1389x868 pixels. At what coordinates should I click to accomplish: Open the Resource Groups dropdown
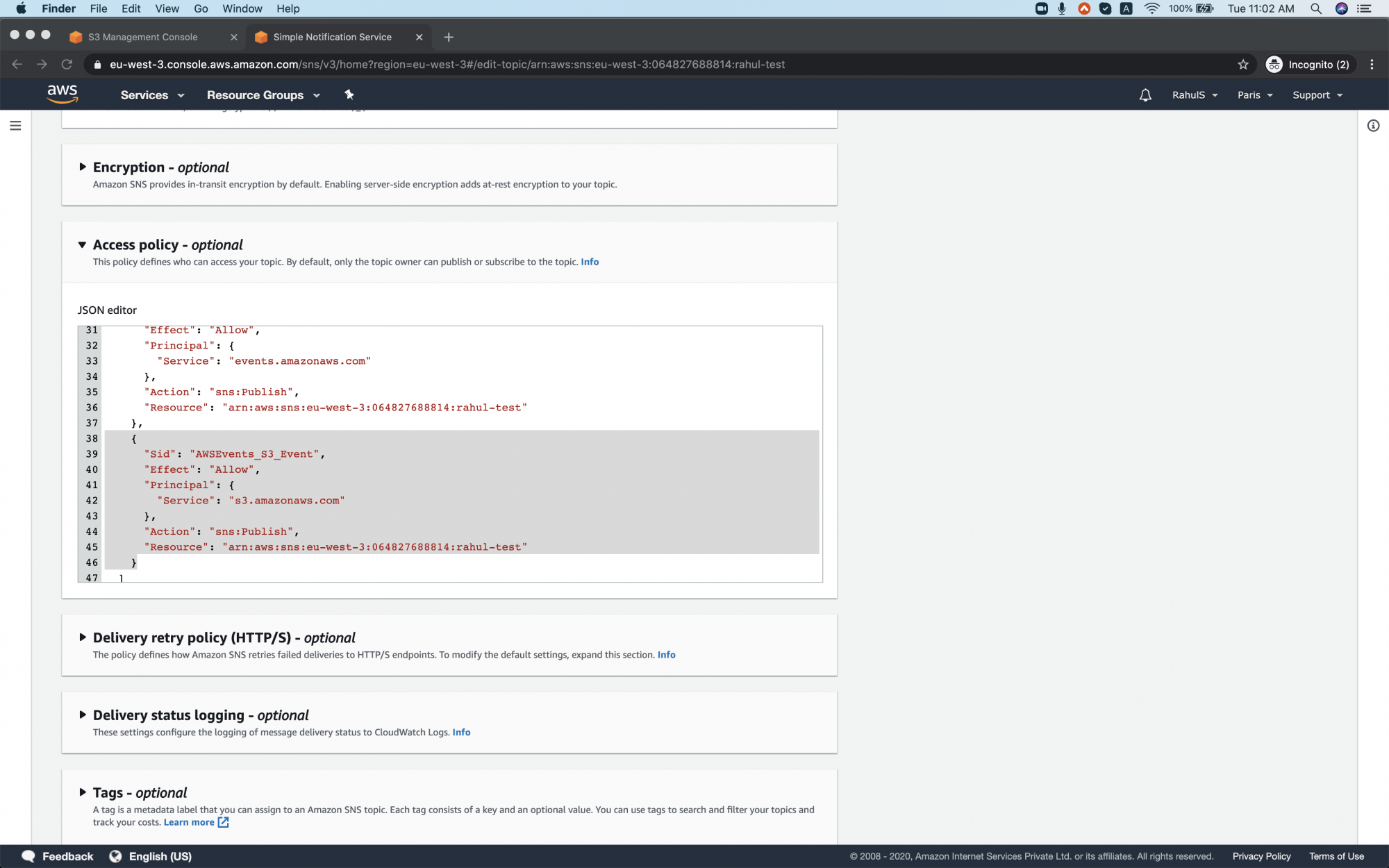pyautogui.click(x=263, y=95)
